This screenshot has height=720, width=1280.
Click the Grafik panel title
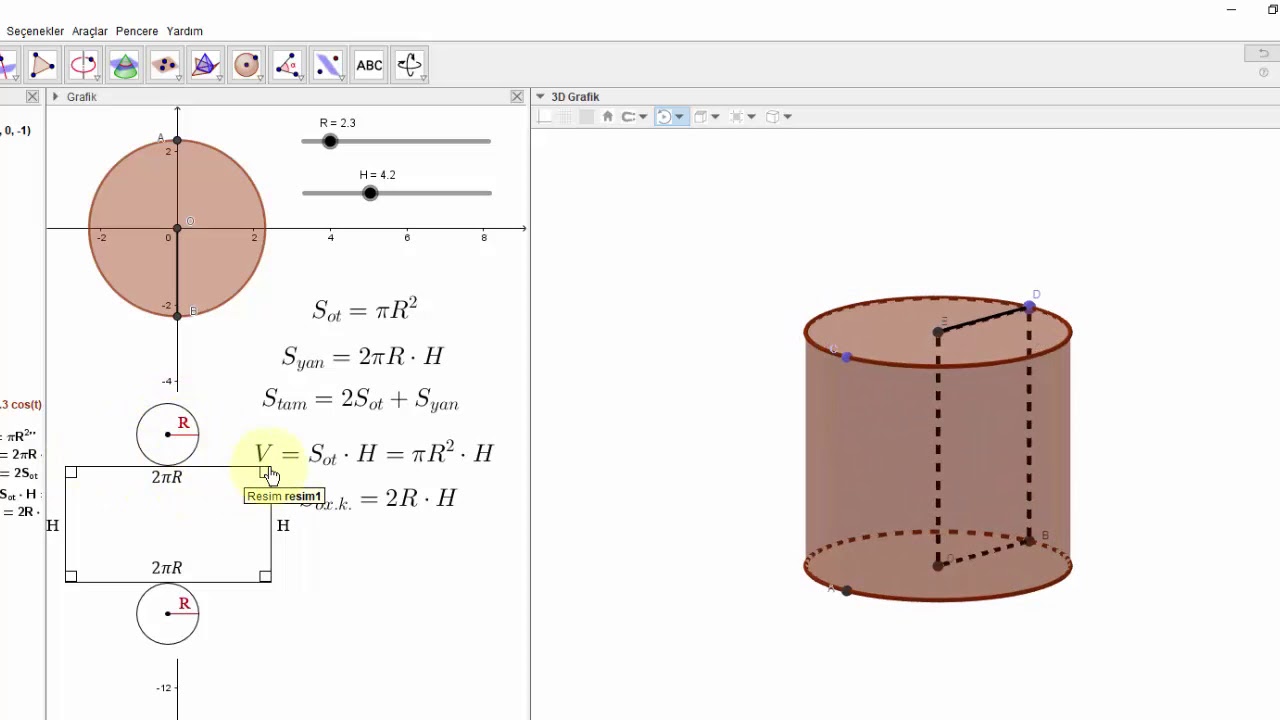click(x=82, y=97)
